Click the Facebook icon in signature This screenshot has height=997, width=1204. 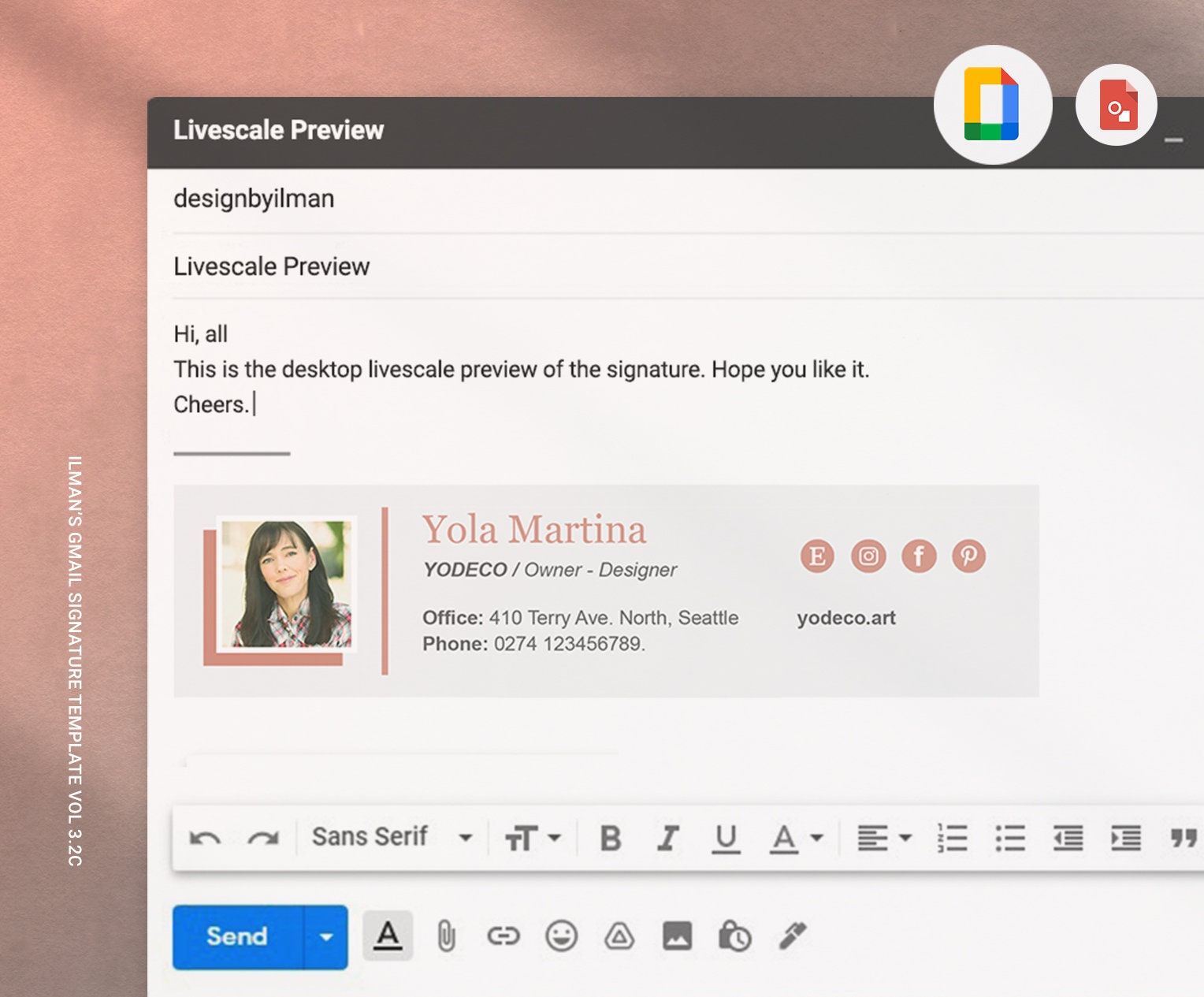tap(919, 556)
